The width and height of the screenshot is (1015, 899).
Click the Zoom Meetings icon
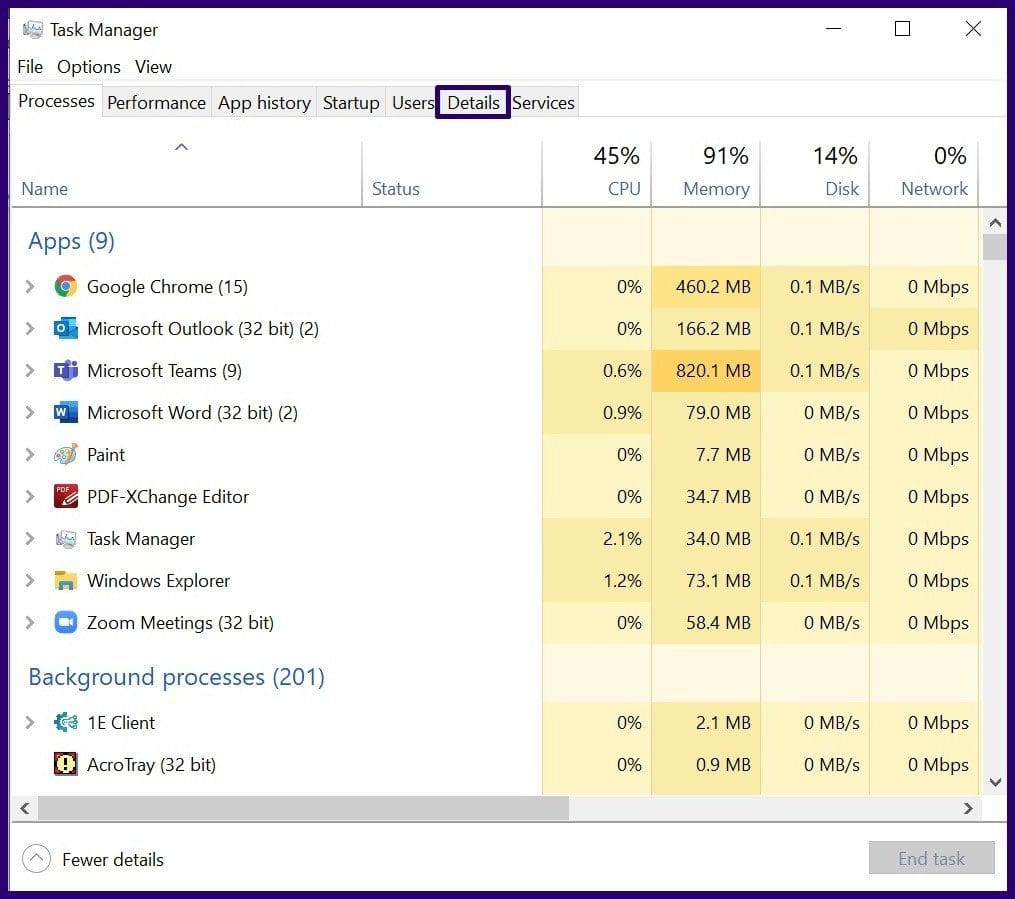[x=65, y=623]
